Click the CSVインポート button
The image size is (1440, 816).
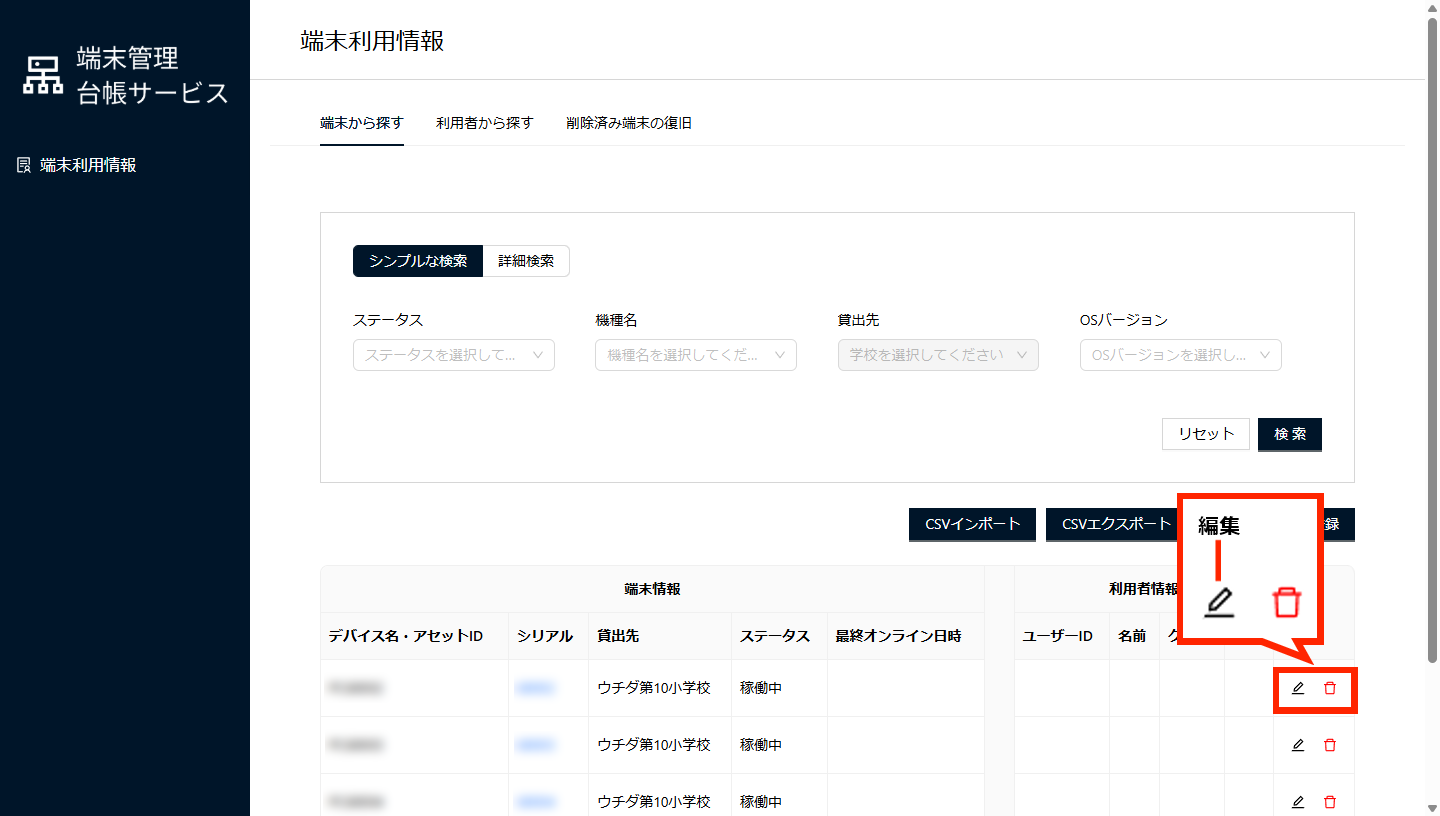click(x=972, y=524)
